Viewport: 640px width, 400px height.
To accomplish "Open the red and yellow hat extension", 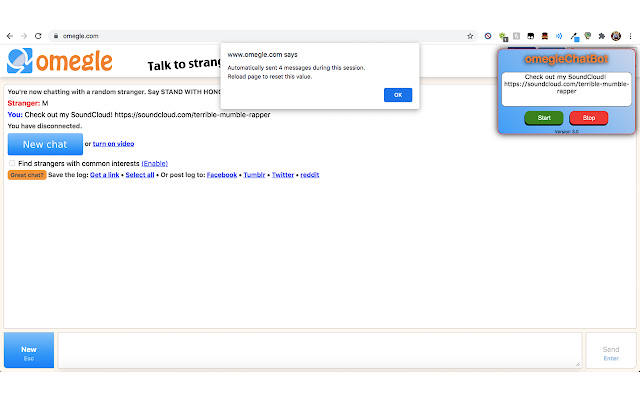I will (544, 36).
